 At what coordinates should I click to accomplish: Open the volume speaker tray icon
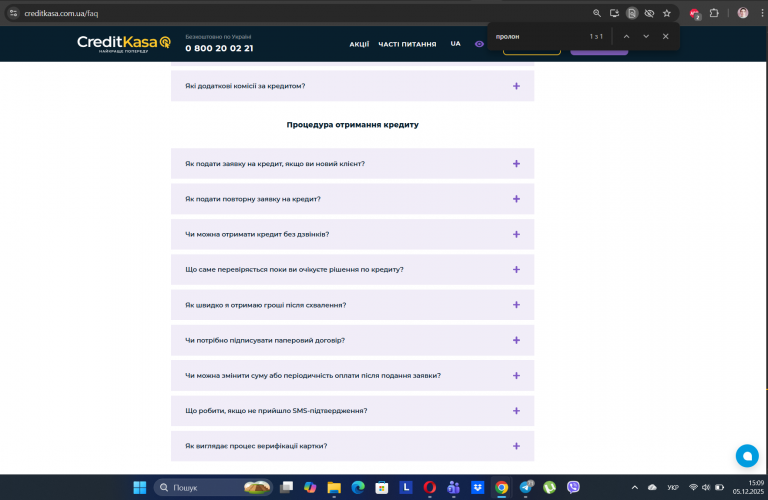click(x=706, y=487)
